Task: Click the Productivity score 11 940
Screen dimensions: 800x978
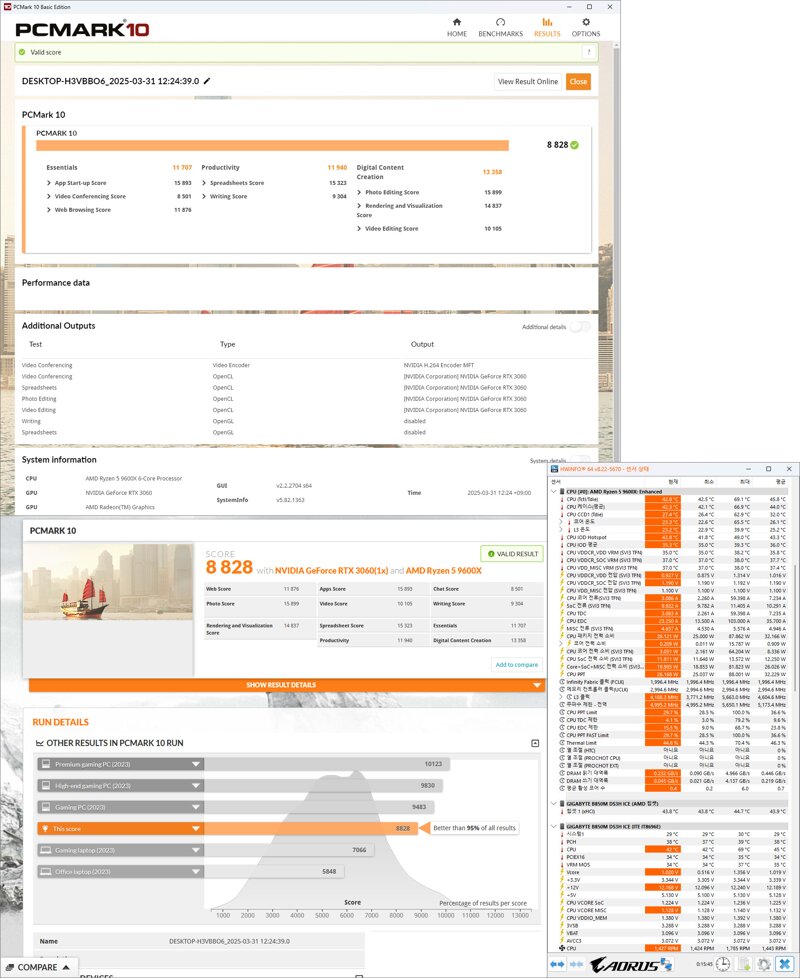Action: click(337, 168)
